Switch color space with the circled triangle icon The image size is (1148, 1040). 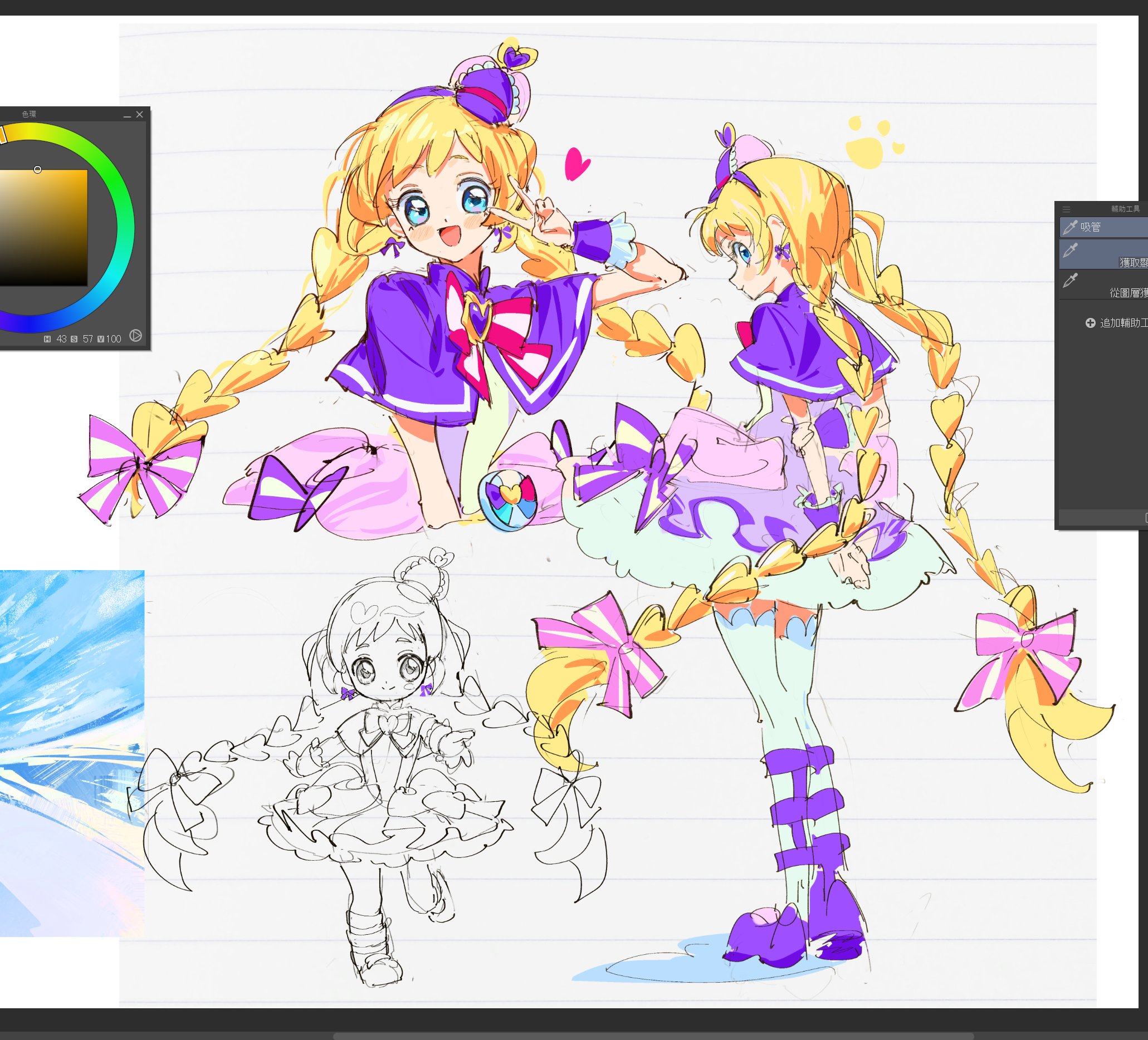135,335
